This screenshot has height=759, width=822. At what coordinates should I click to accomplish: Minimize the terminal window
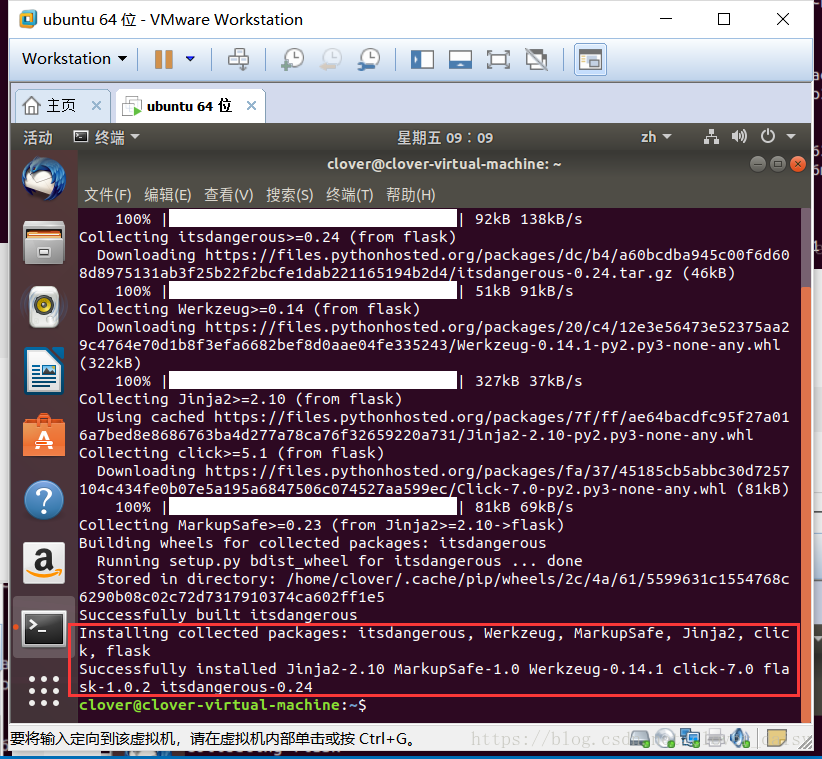click(x=758, y=164)
